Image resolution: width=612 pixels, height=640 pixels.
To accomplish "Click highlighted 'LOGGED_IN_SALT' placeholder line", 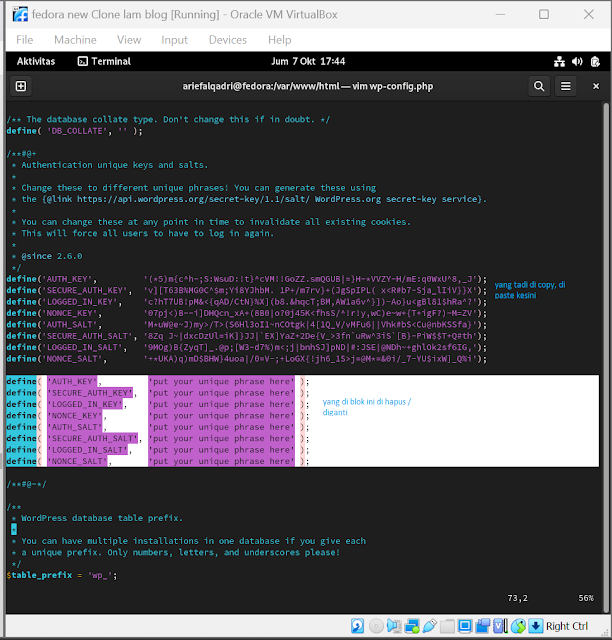I will tap(158, 450).
